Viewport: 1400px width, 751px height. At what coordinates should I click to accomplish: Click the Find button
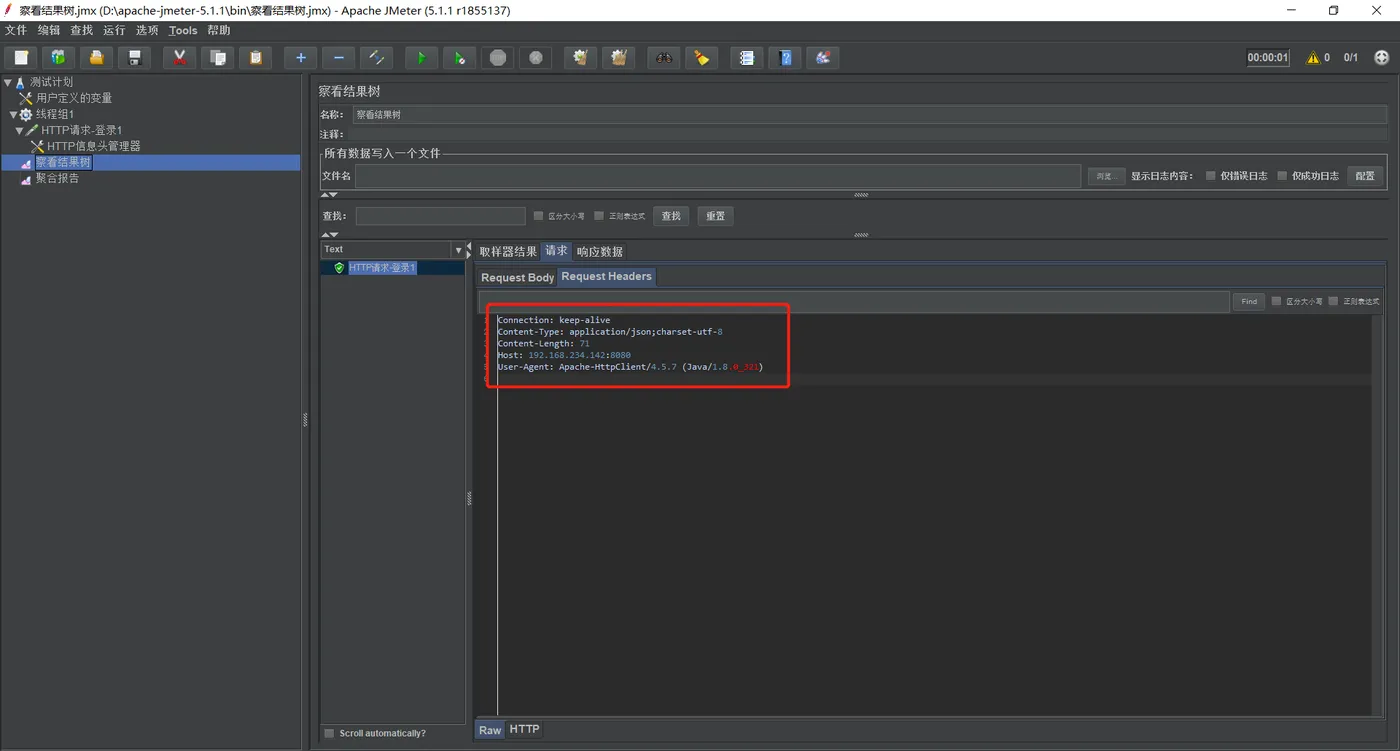pyautogui.click(x=1249, y=301)
